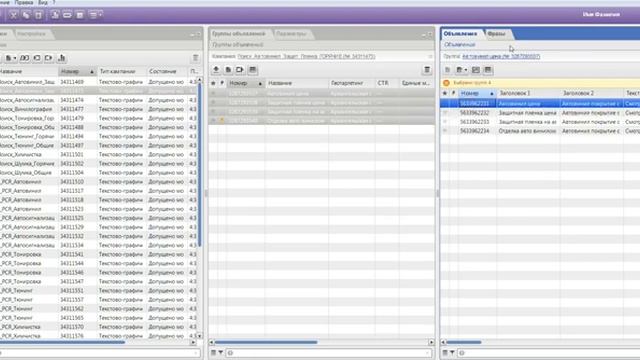Open the add campaign dropdown in the campaigns toolbar
The image size is (640, 360).
click(x=11, y=58)
